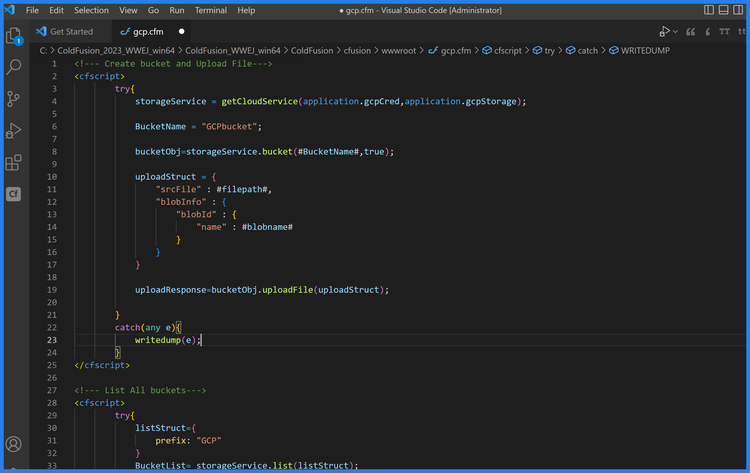Open the Extensions view
This screenshot has height=473, width=750.
[14, 162]
